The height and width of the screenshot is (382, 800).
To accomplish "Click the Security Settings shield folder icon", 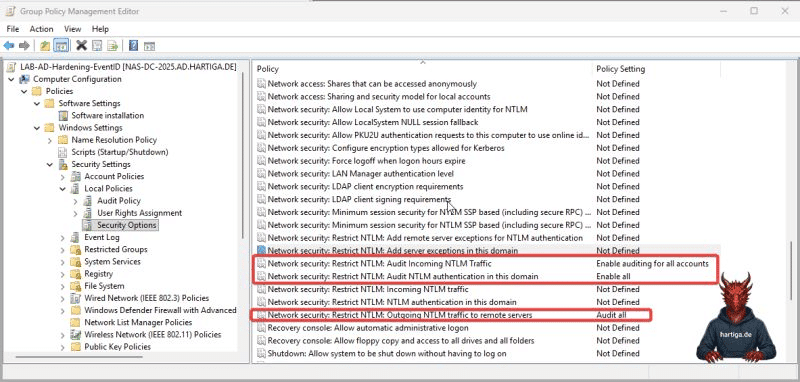I will 63,164.
